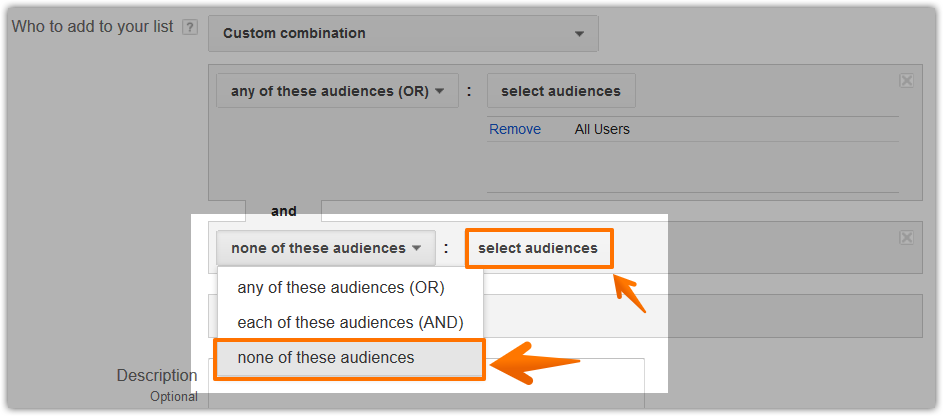Open the Custom combination dropdown
This screenshot has height=416, width=943.
(403, 34)
